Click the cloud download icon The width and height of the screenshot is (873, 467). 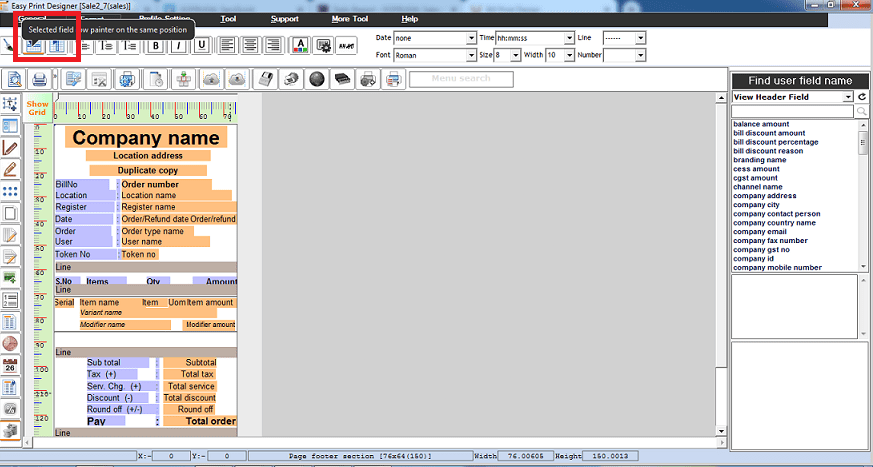tap(238, 80)
